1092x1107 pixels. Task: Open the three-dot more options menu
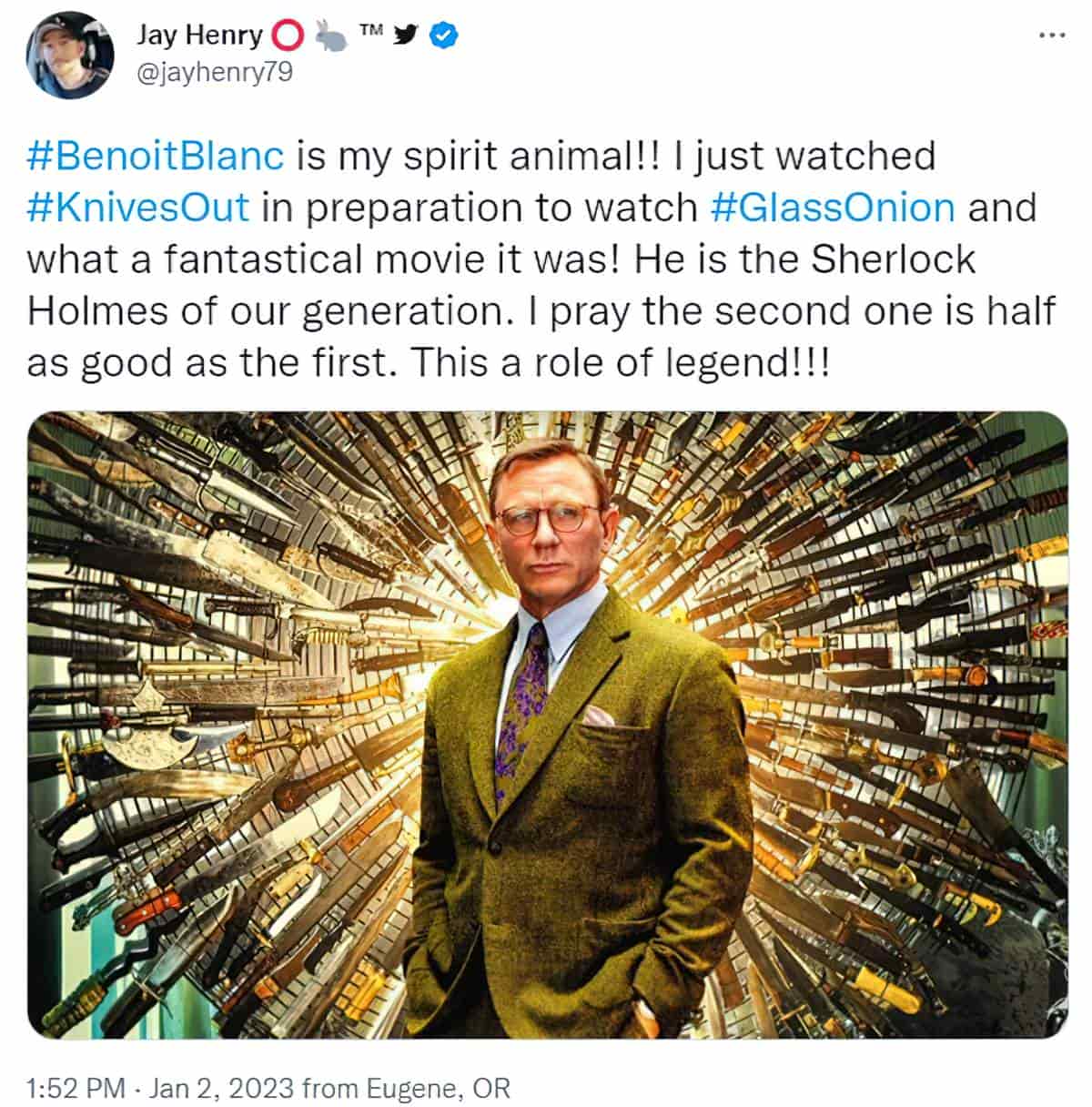click(1051, 36)
